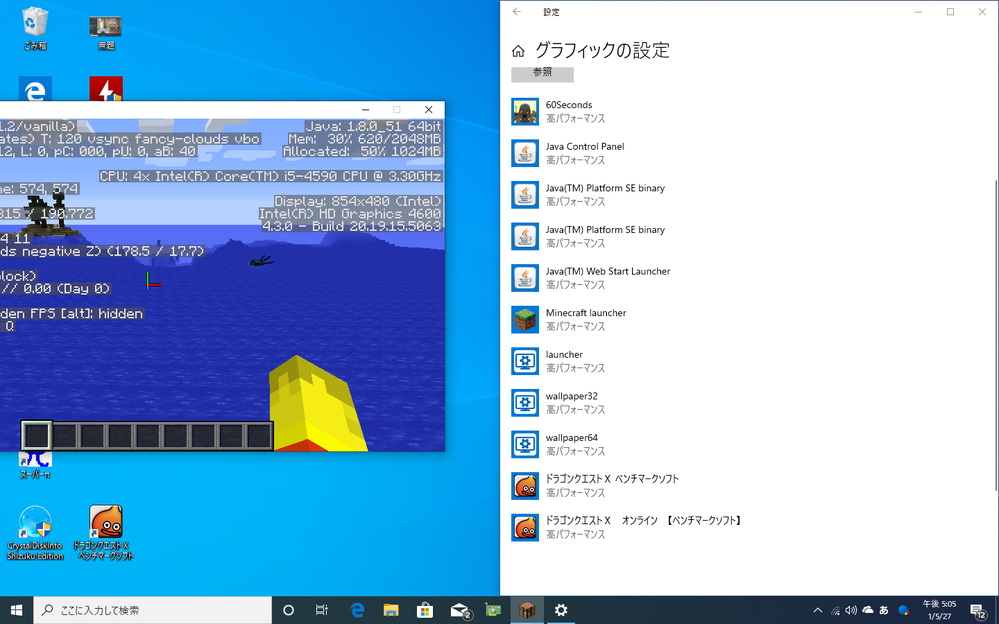999x624 pixels.
Task: Click the launcher app icon in list
Action: pos(525,361)
